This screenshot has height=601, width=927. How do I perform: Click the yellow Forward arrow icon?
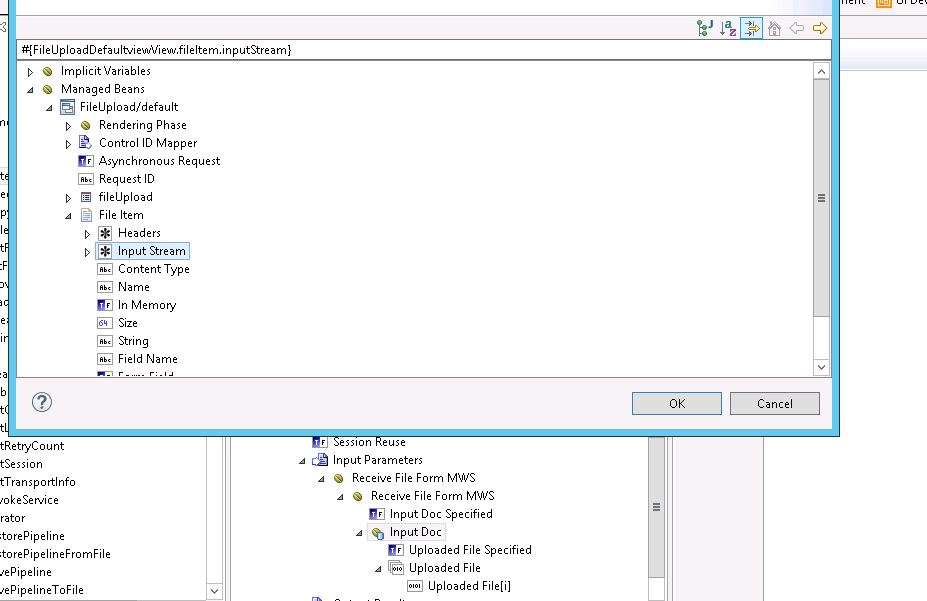820,28
